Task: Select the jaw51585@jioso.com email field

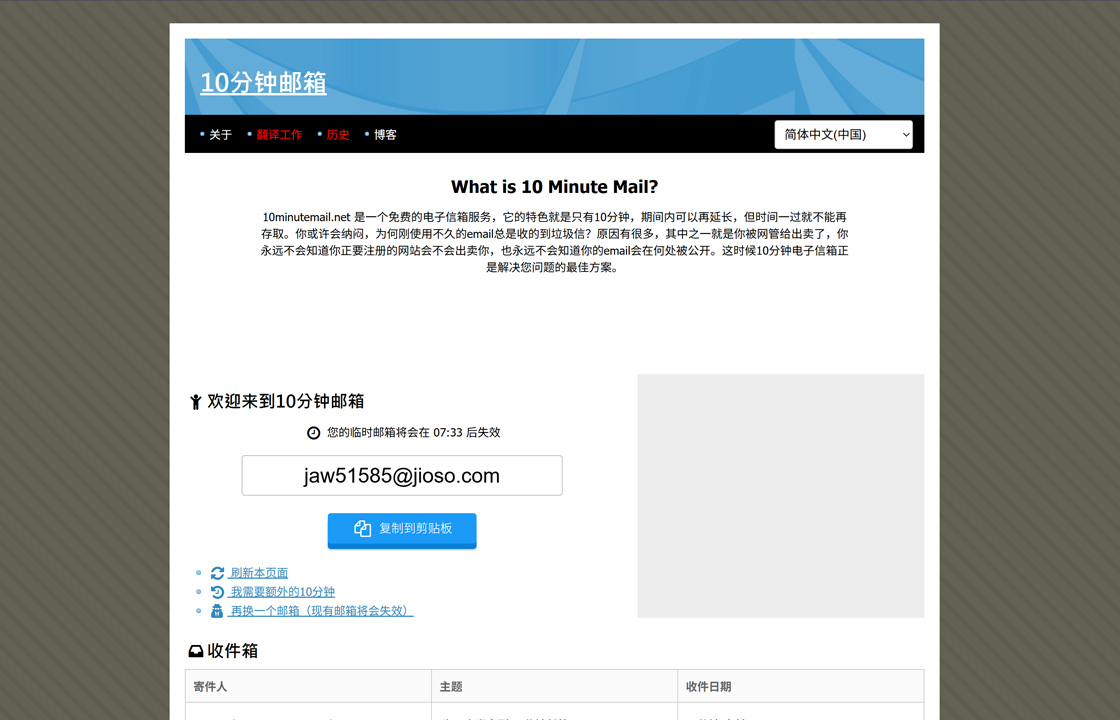Action: click(x=401, y=475)
